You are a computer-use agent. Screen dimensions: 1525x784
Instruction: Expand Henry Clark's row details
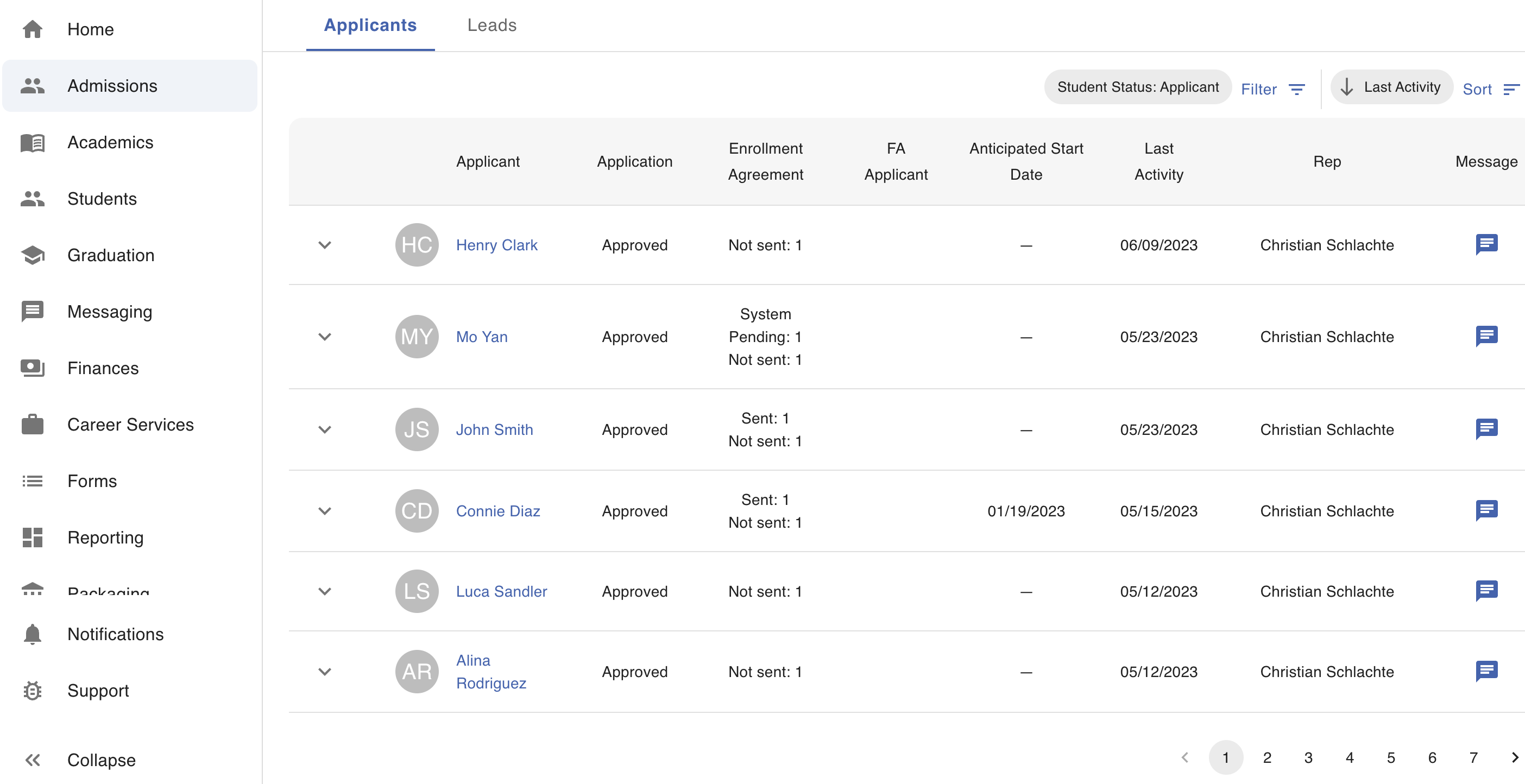point(325,244)
